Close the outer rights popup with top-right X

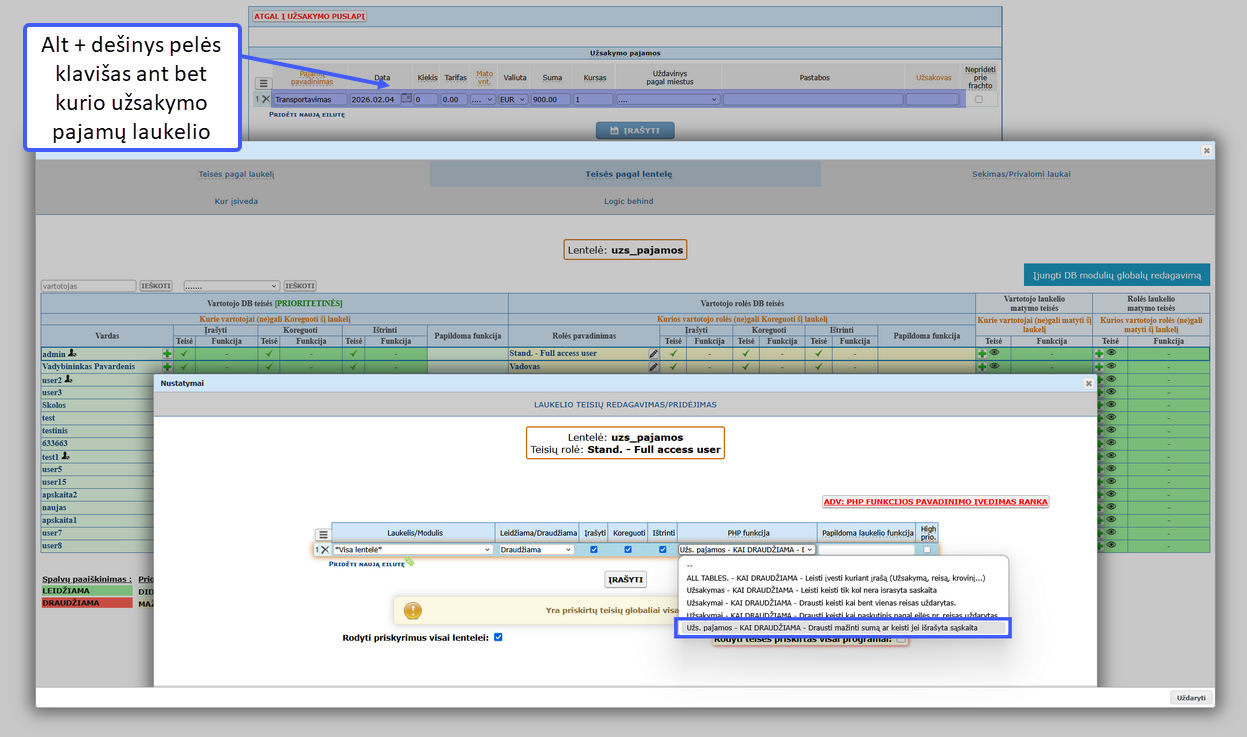click(x=1206, y=150)
